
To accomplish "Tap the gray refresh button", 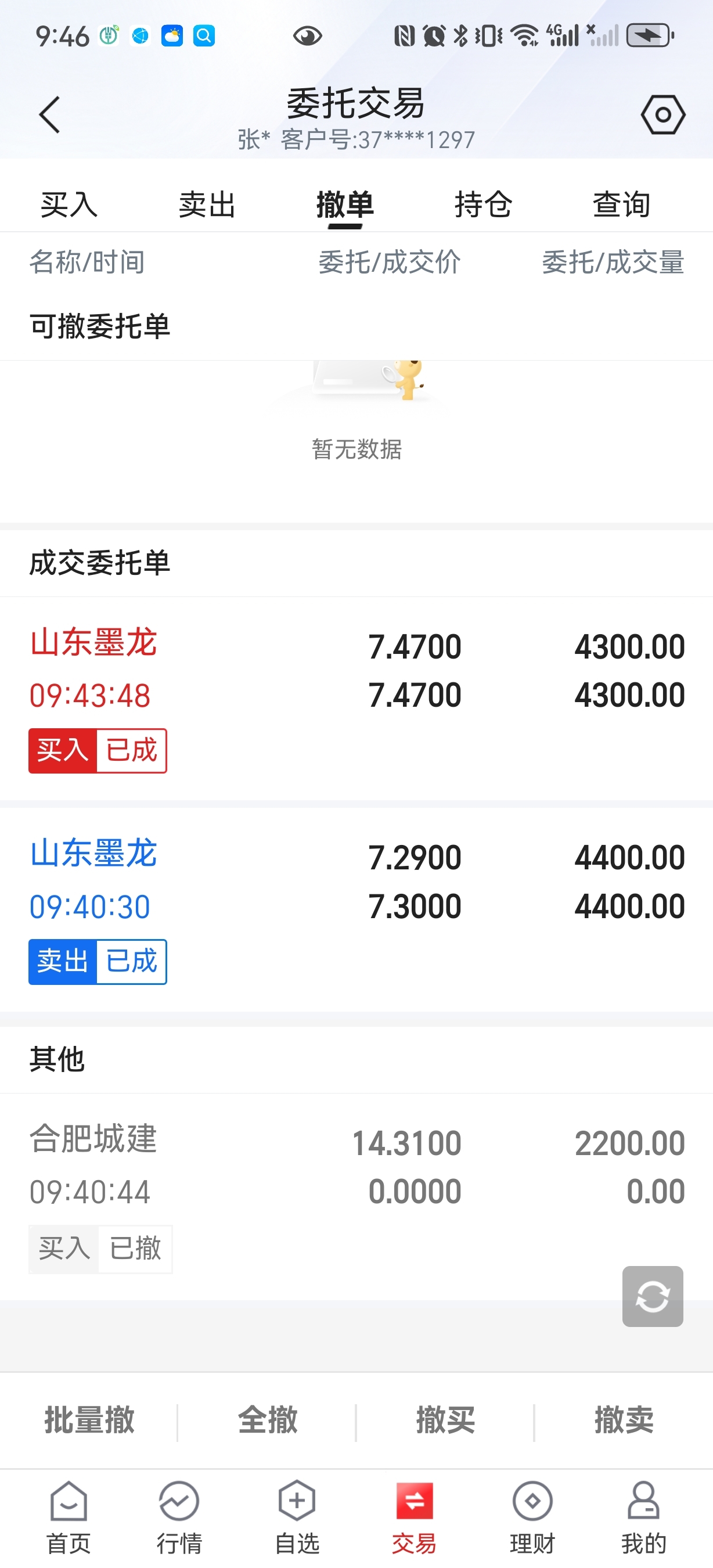I will 652,1296.
